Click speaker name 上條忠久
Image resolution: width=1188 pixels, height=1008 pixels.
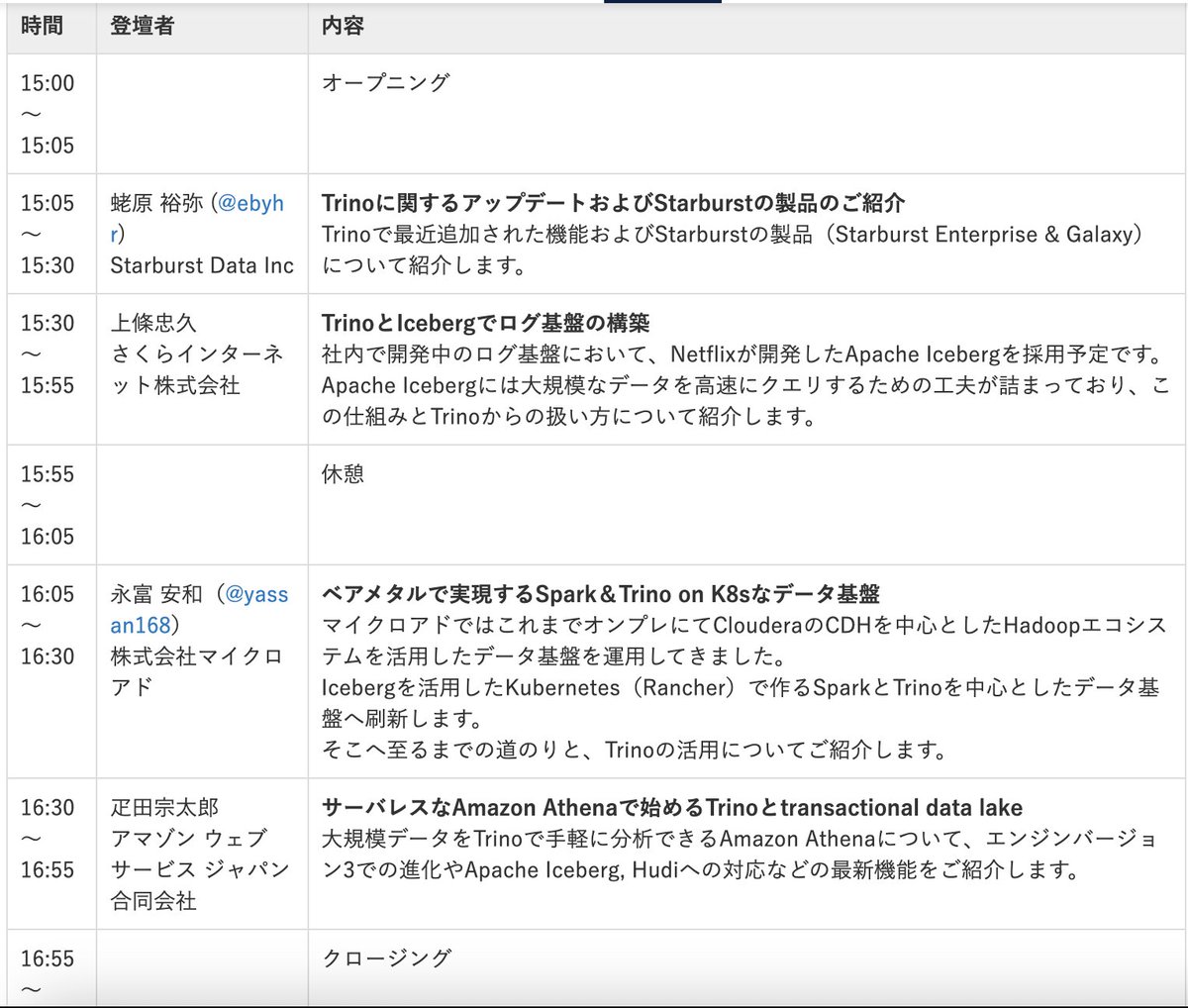tap(153, 323)
